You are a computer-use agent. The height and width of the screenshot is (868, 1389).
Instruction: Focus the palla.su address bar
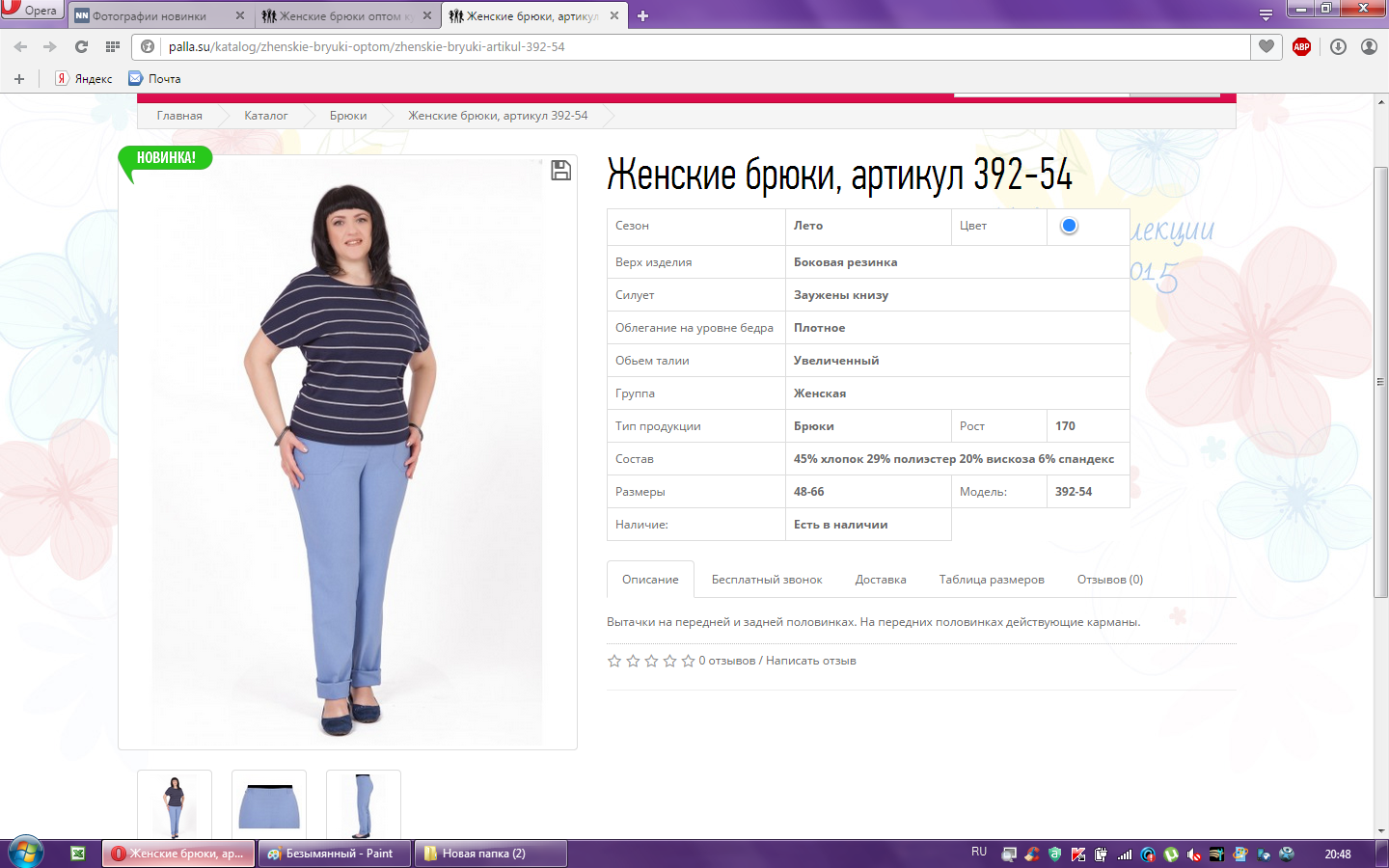click(691, 46)
